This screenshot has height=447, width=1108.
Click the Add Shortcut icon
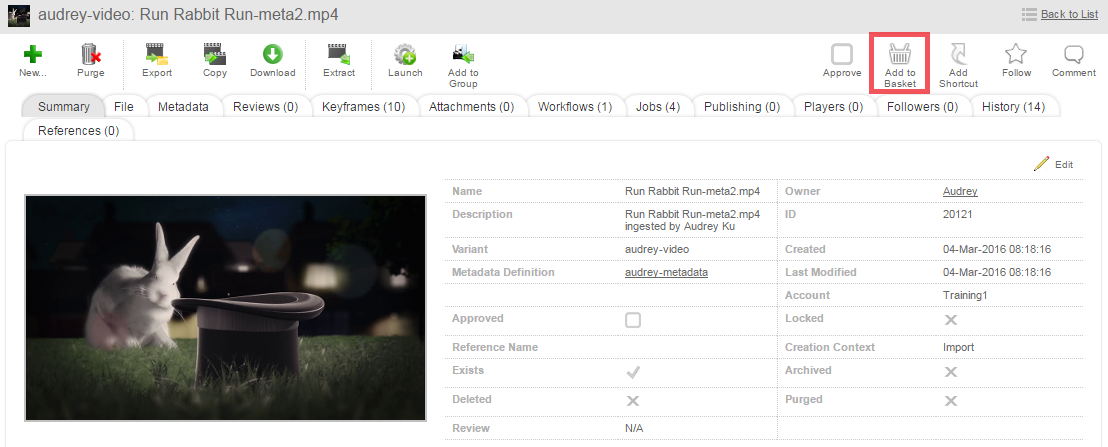point(957,55)
